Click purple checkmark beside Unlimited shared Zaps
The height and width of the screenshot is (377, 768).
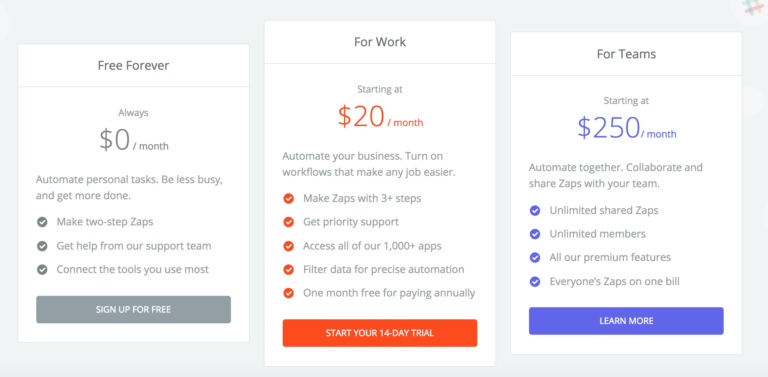535,211
